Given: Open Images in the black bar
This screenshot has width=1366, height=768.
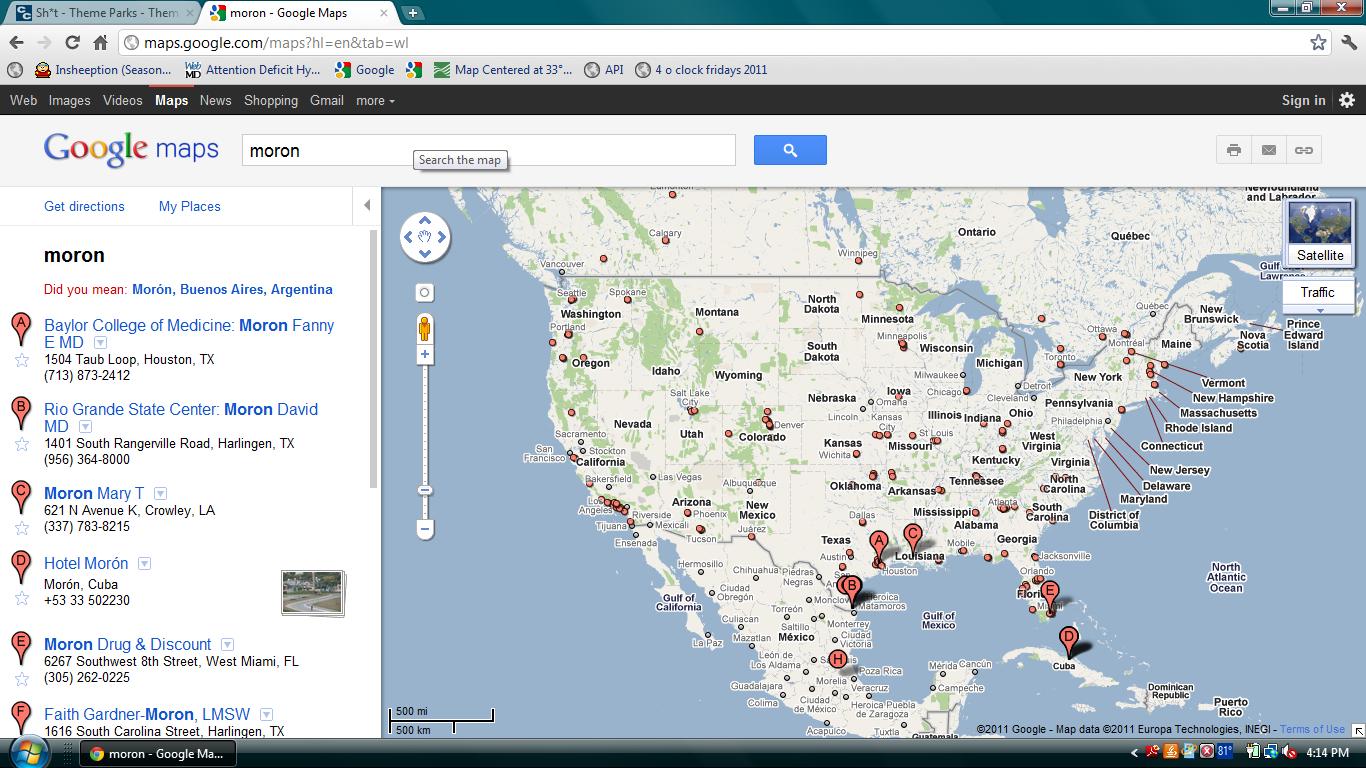Looking at the screenshot, I should click(x=70, y=100).
